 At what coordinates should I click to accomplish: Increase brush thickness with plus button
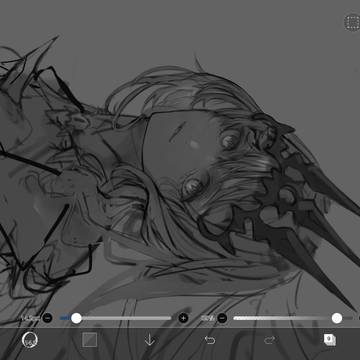pyautogui.click(x=183, y=318)
